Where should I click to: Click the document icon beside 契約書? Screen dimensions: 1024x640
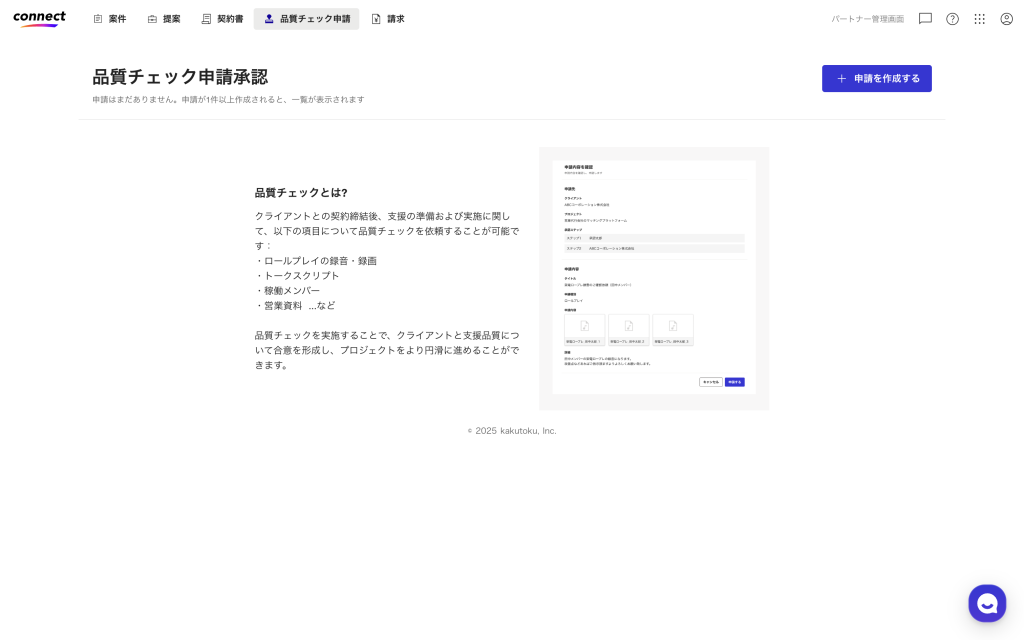(x=206, y=19)
